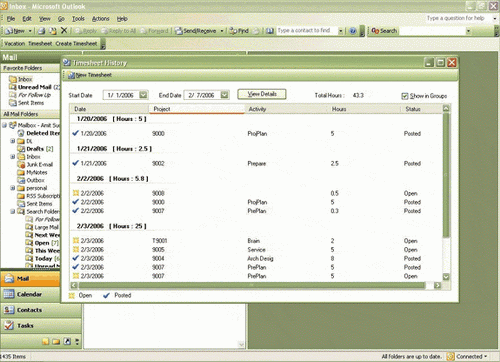500x362 pixels.
Task: Click the Timesheet toolbar button
Action: (x=40, y=43)
